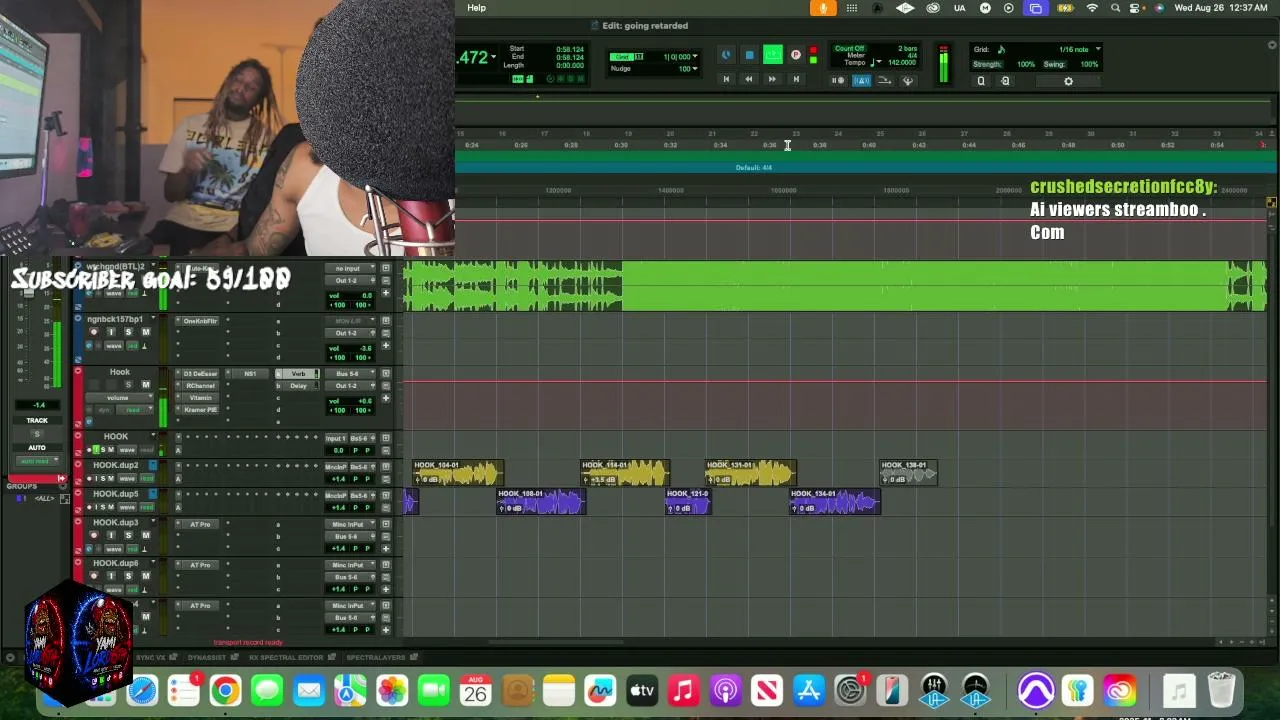Click the screen mirroring icon in menu bar
The width and height of the screenshot is (1280, 720).
1035,8
